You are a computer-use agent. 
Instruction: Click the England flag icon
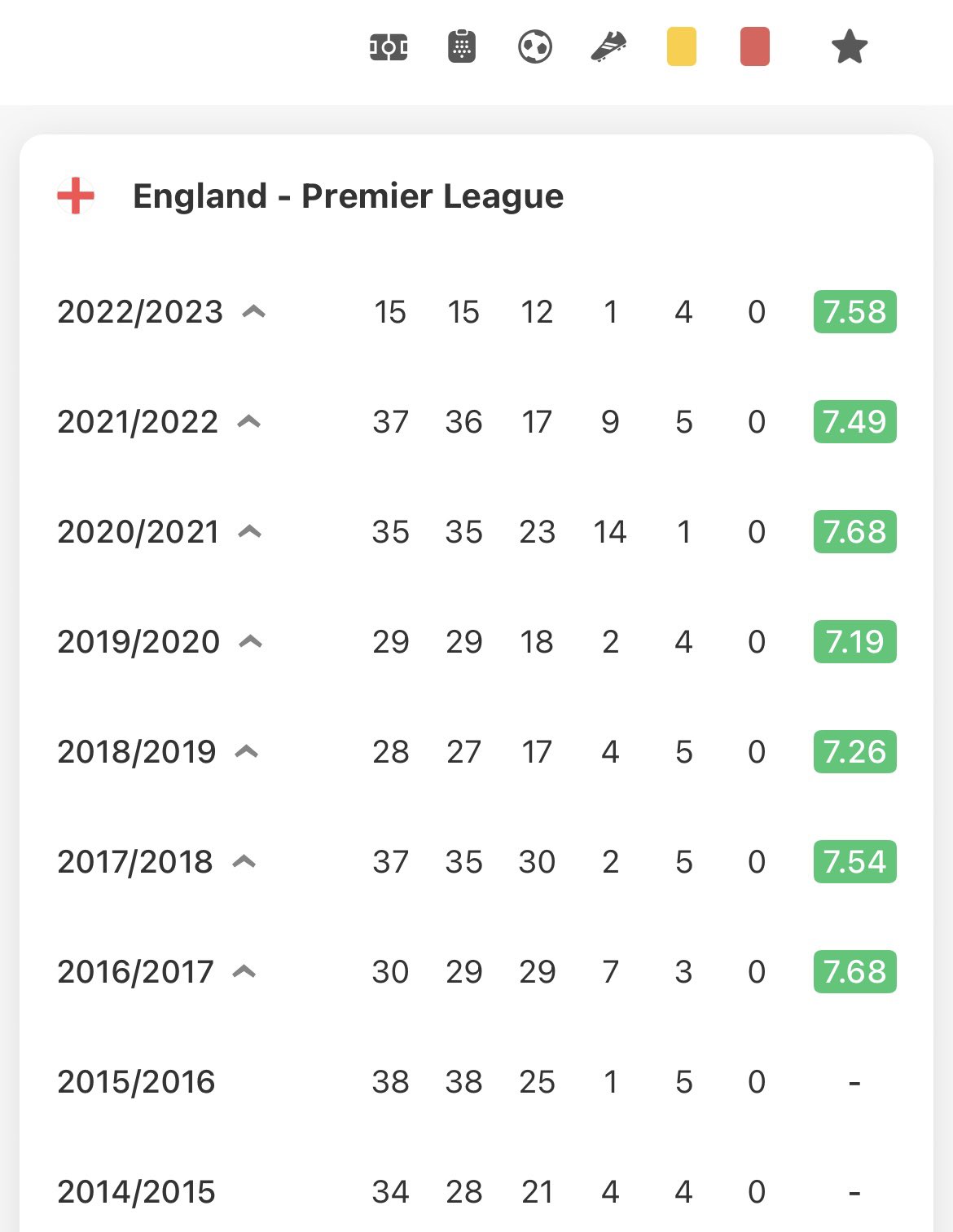point(76,196)
